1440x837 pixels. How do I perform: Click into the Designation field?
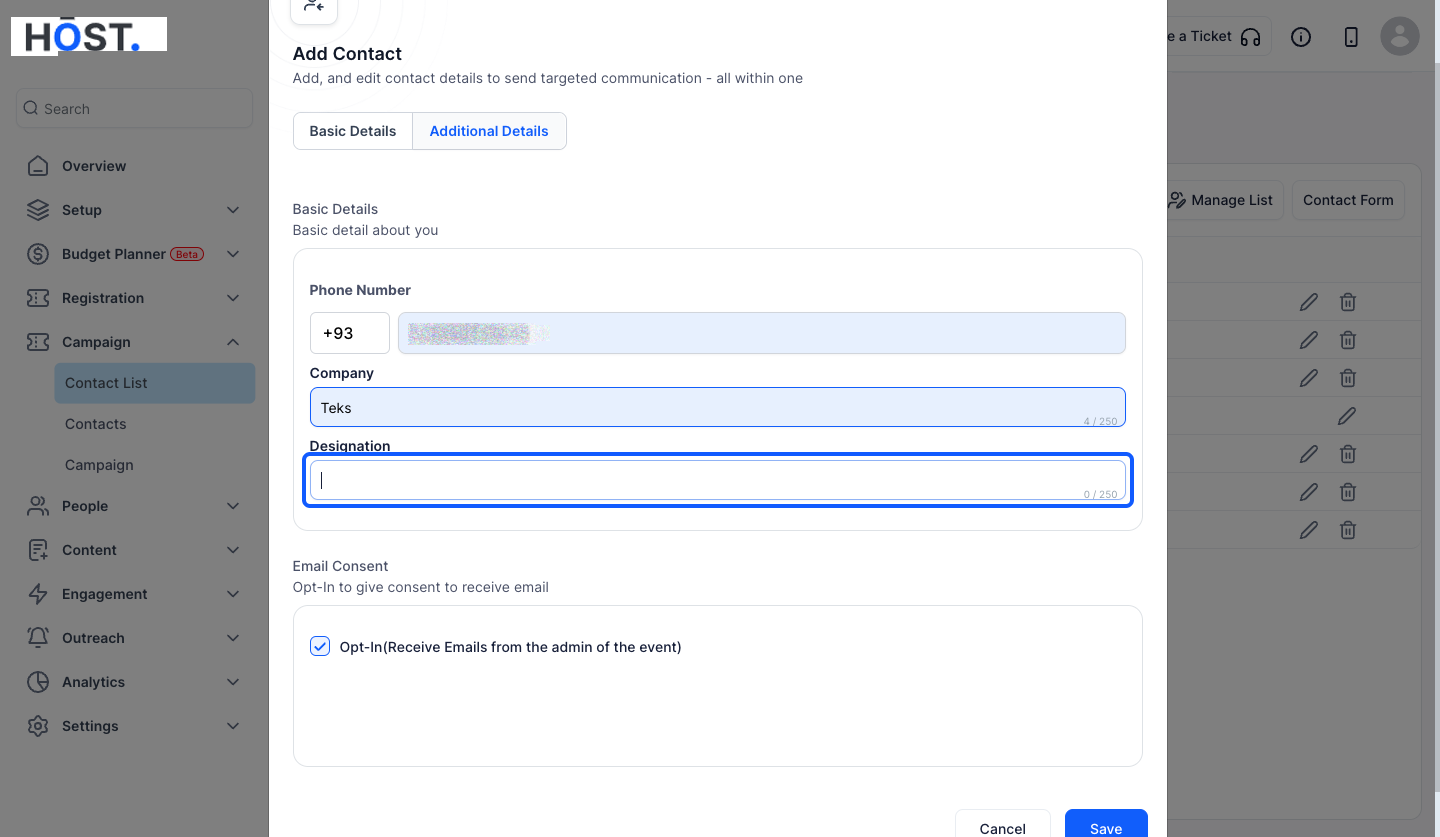coord(718,480)
